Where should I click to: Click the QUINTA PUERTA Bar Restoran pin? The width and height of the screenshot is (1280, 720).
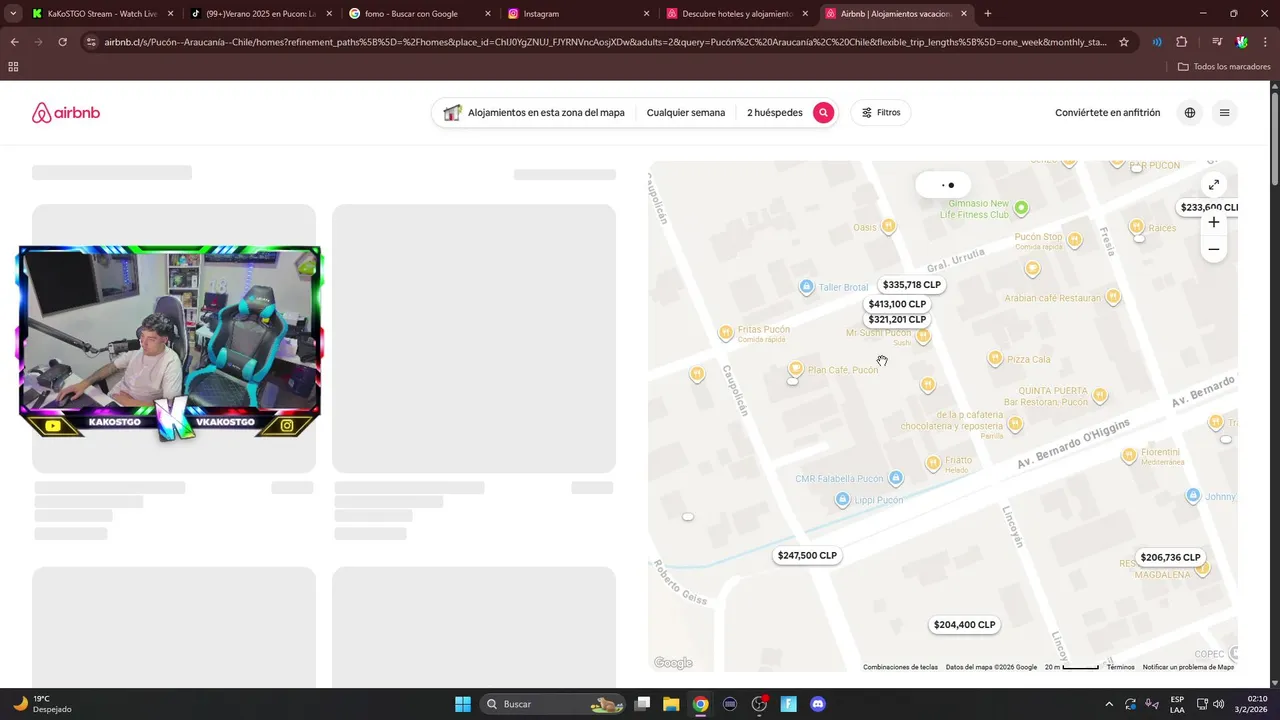[1100, 395]
